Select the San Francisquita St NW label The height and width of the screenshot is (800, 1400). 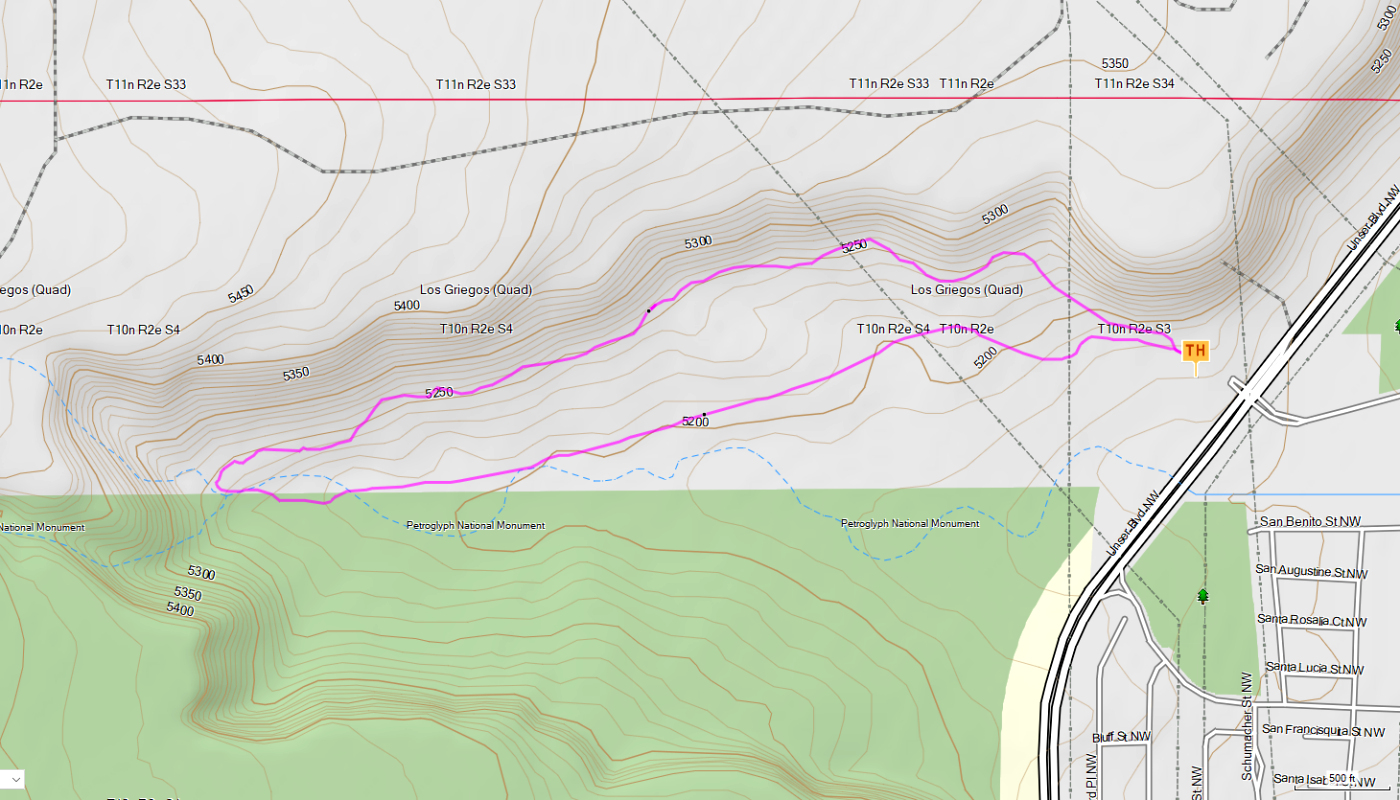(1311, 730)
